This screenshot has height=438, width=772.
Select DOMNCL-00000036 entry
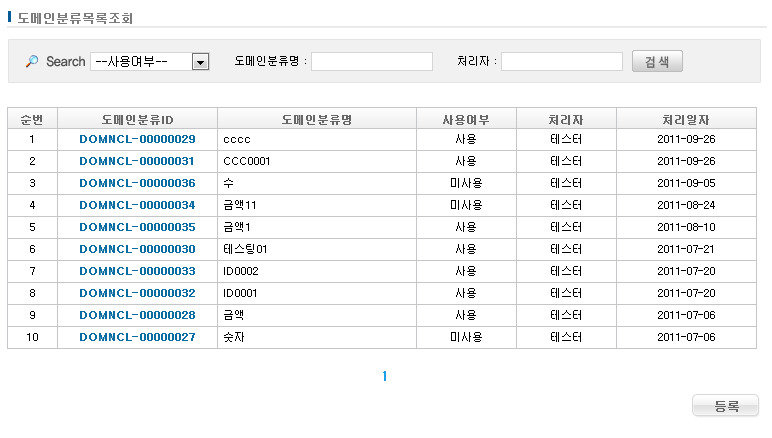pos(137,183)
